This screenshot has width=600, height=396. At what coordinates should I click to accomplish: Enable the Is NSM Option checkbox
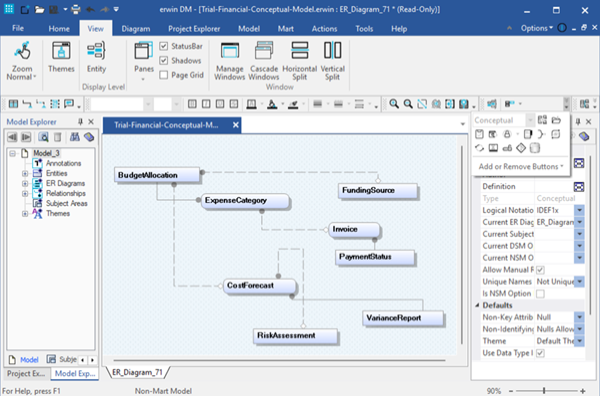[x=540, y=294]
